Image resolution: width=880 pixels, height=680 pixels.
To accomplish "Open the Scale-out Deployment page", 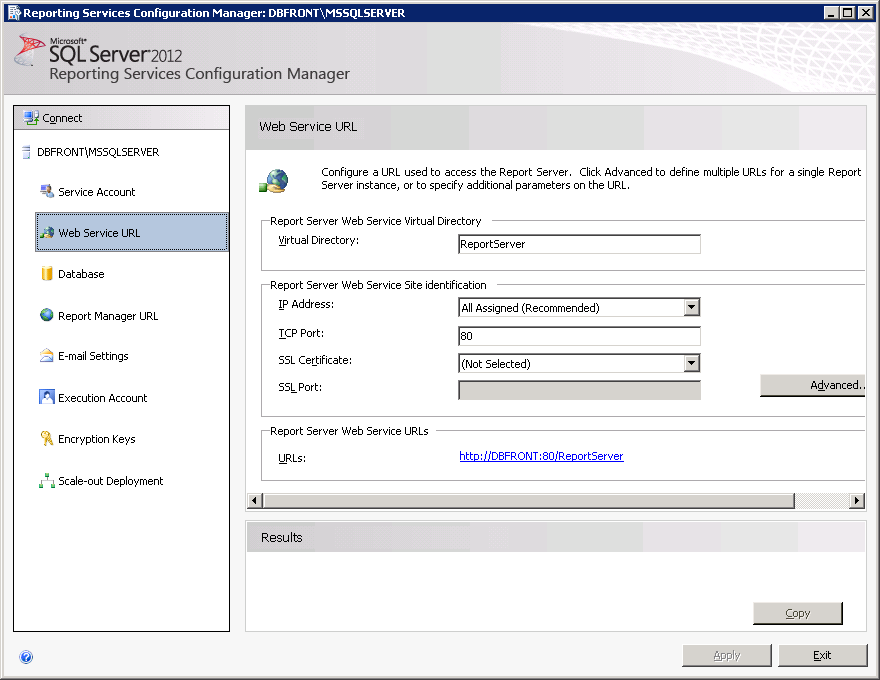I will [110, 481].
